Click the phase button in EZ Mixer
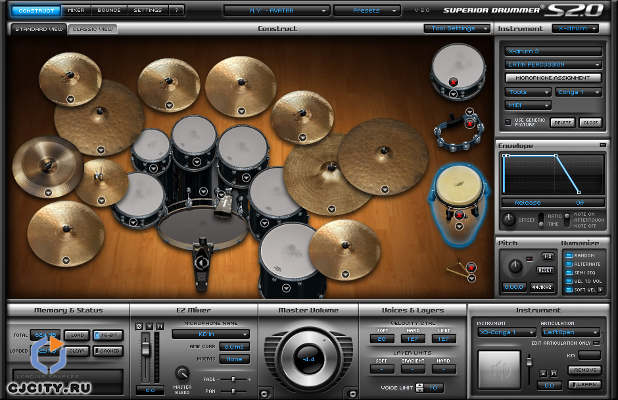Image resolution: width=618 pixels, height=400 pixels. point(139,326)
